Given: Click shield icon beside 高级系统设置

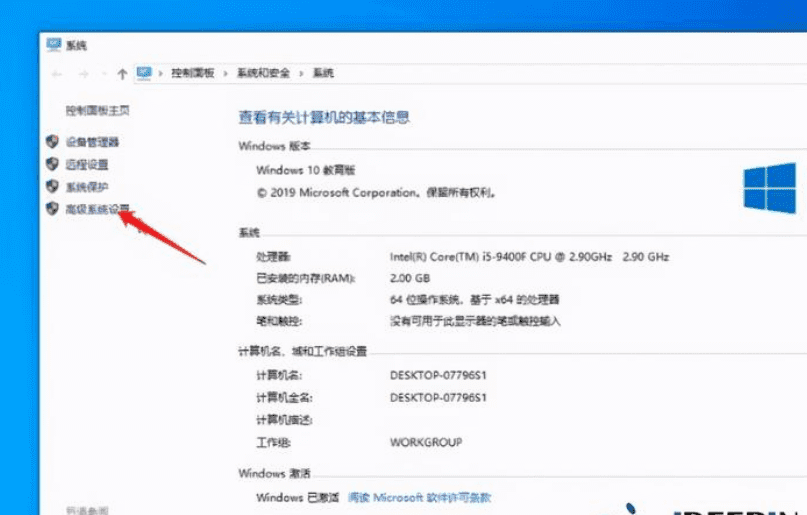Looking at the screenshot, I should (x=52, y=208).
